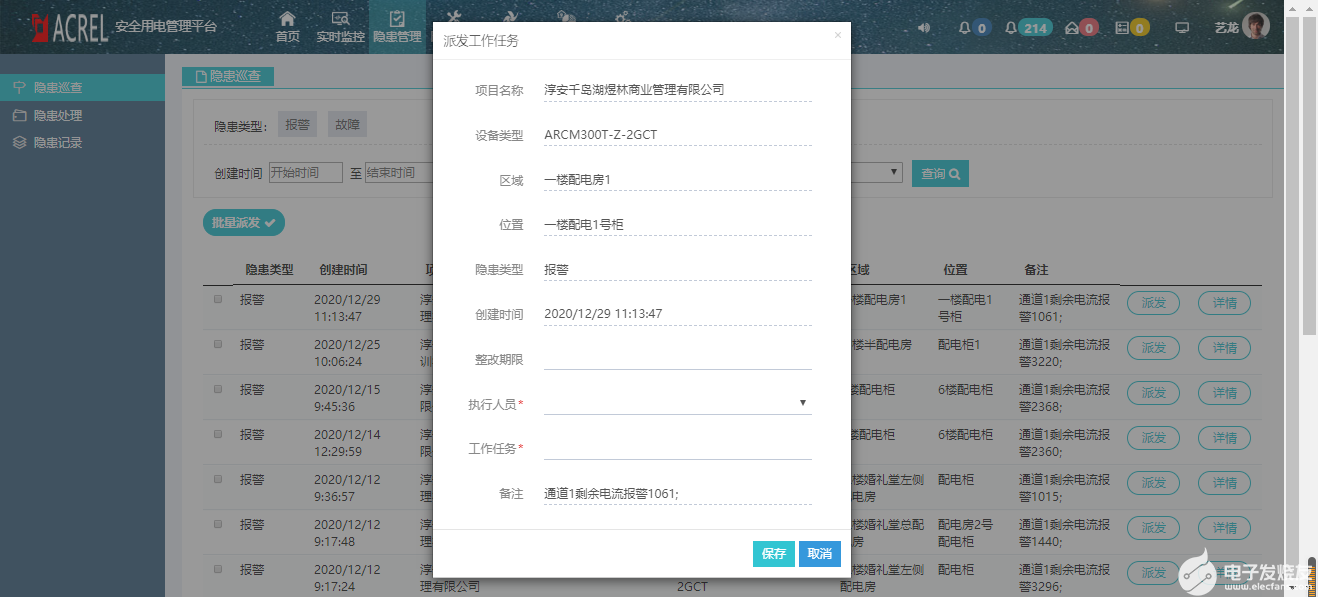The height and width of the screenshot is (597, 1318).
Task: Filter hazard type by 故障
Action: point(347,125)
